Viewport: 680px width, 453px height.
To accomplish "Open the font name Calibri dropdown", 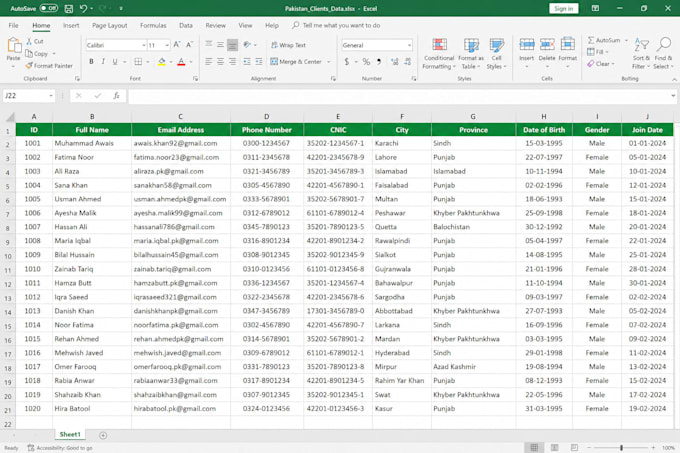I will tap(144, 45).
